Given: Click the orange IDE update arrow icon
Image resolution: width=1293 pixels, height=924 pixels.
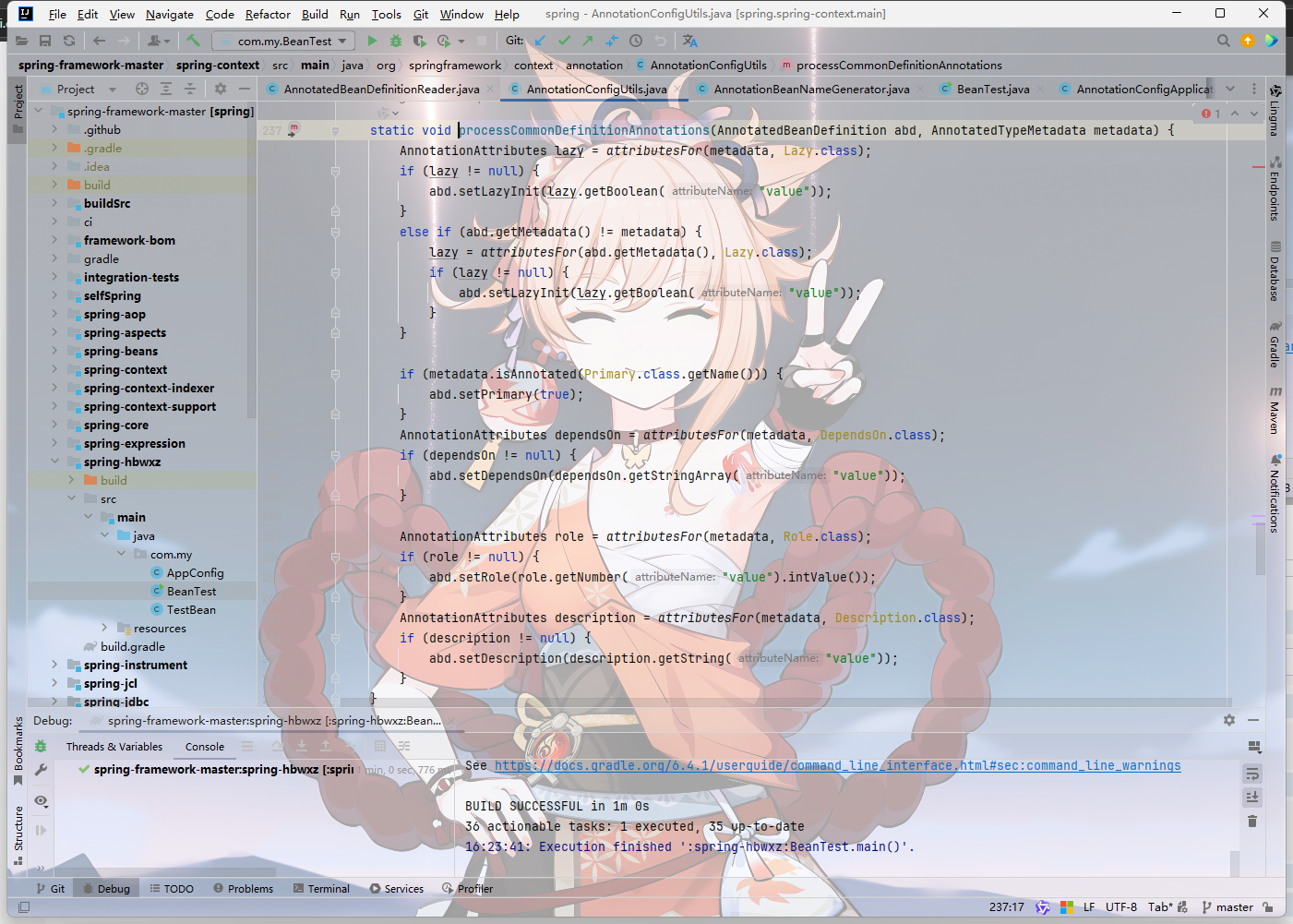Looking at the screenshot, I should [x=1248, y=41].
